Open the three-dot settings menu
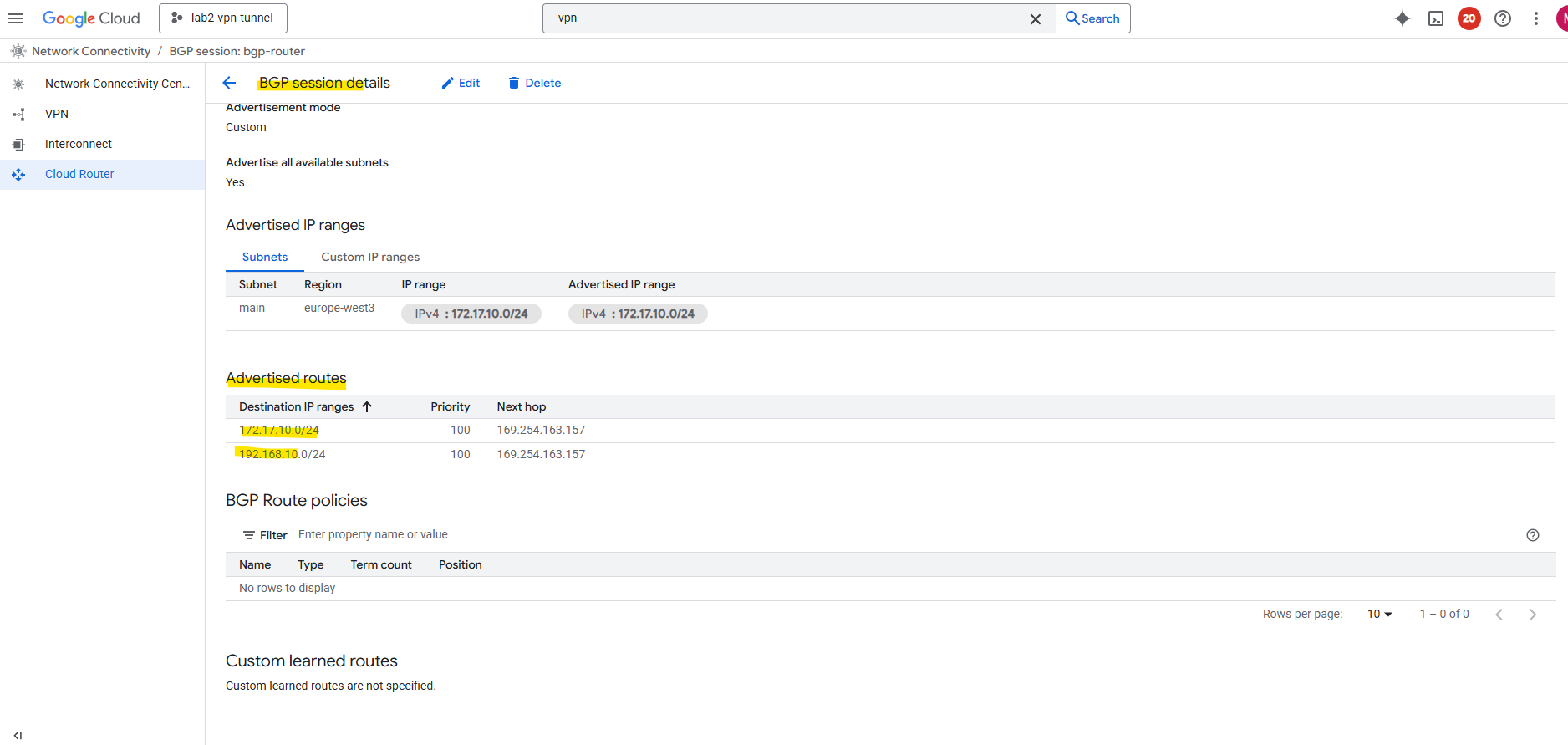1568x745 pixels. click(x=1535, y=18)
